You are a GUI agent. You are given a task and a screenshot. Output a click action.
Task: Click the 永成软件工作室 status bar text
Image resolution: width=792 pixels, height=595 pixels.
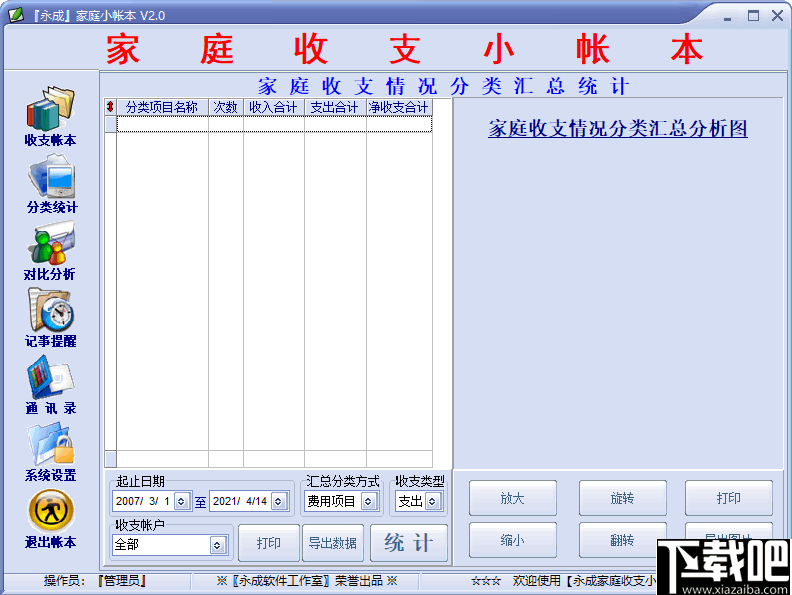click(x=307, y=581)
